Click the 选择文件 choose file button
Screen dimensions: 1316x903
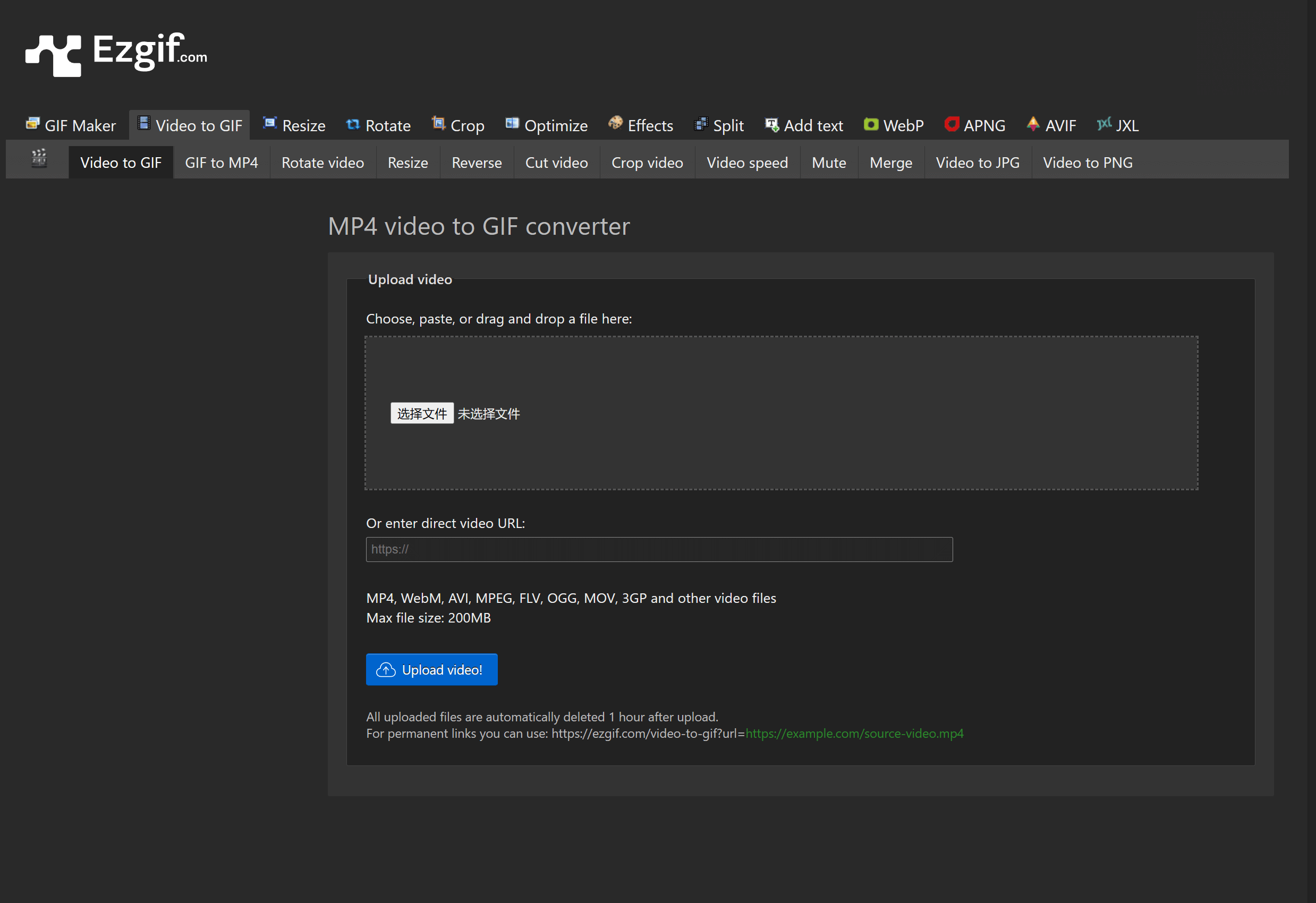click(x=422, y=413)
